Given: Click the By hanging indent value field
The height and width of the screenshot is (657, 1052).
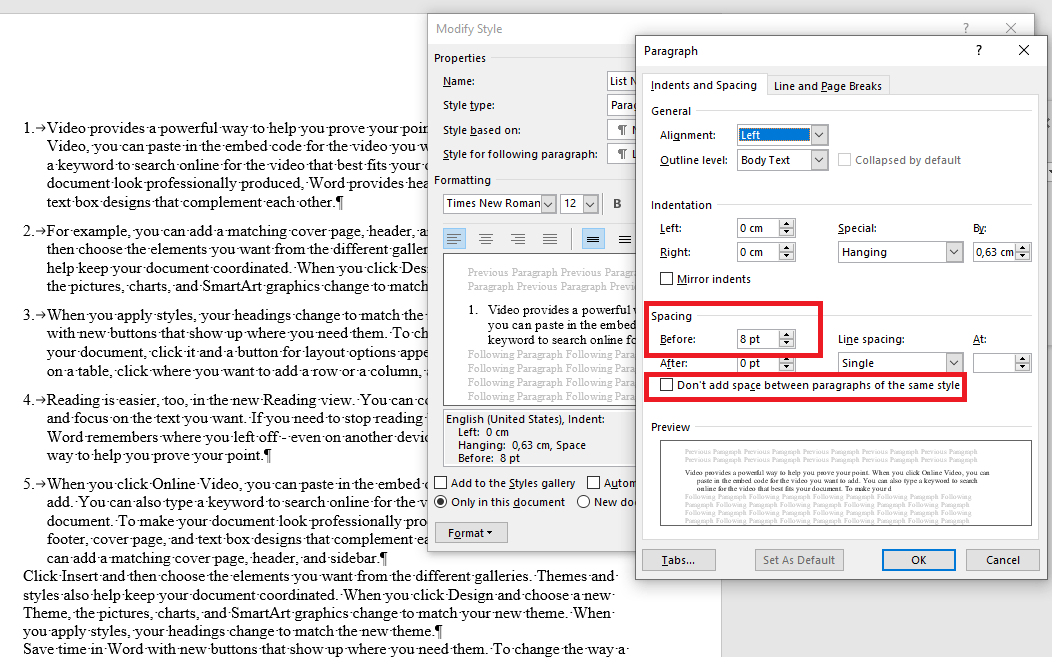Looking at the screenshot, I should [x=994, y=252].
